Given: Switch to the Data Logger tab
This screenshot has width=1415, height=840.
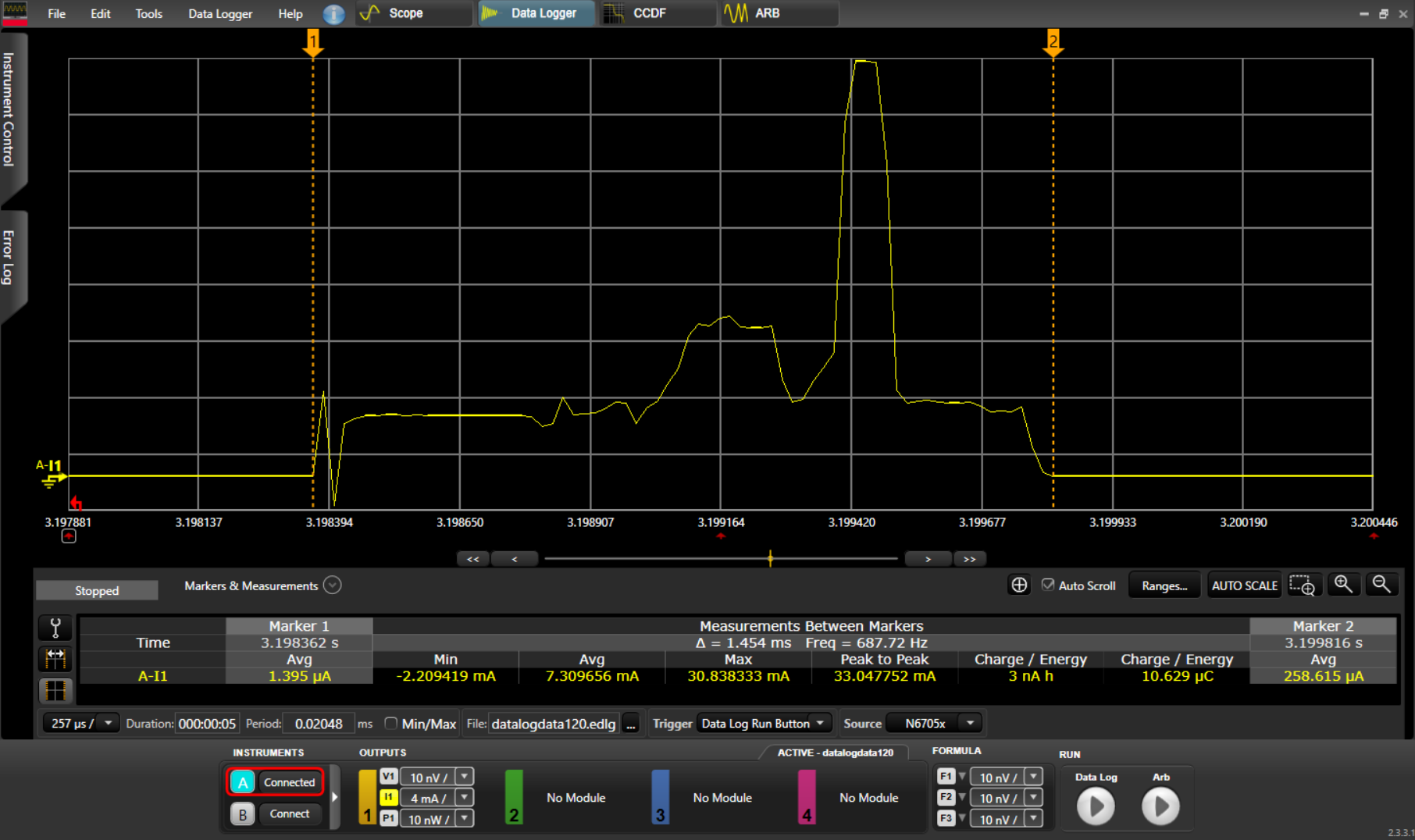Looking at the screenshot, I should click(536, 13).
